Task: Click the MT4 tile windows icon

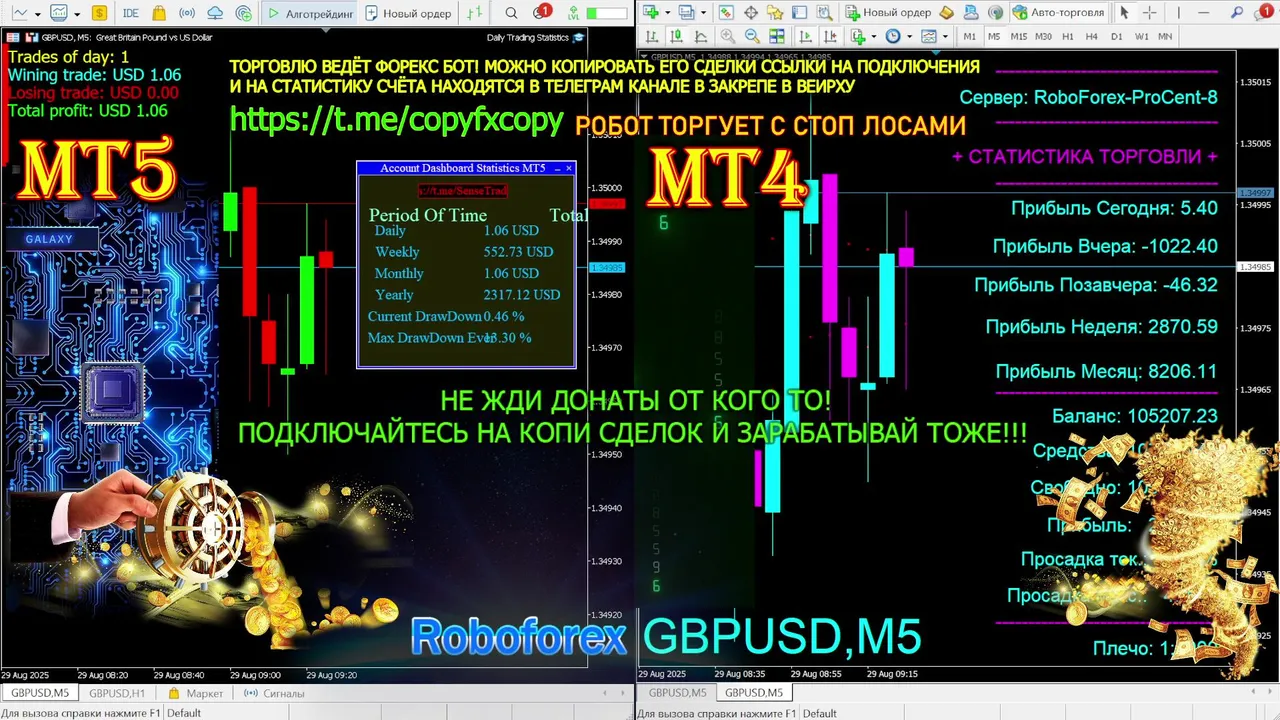Action: pyautogui.click(x=777, y=36)
